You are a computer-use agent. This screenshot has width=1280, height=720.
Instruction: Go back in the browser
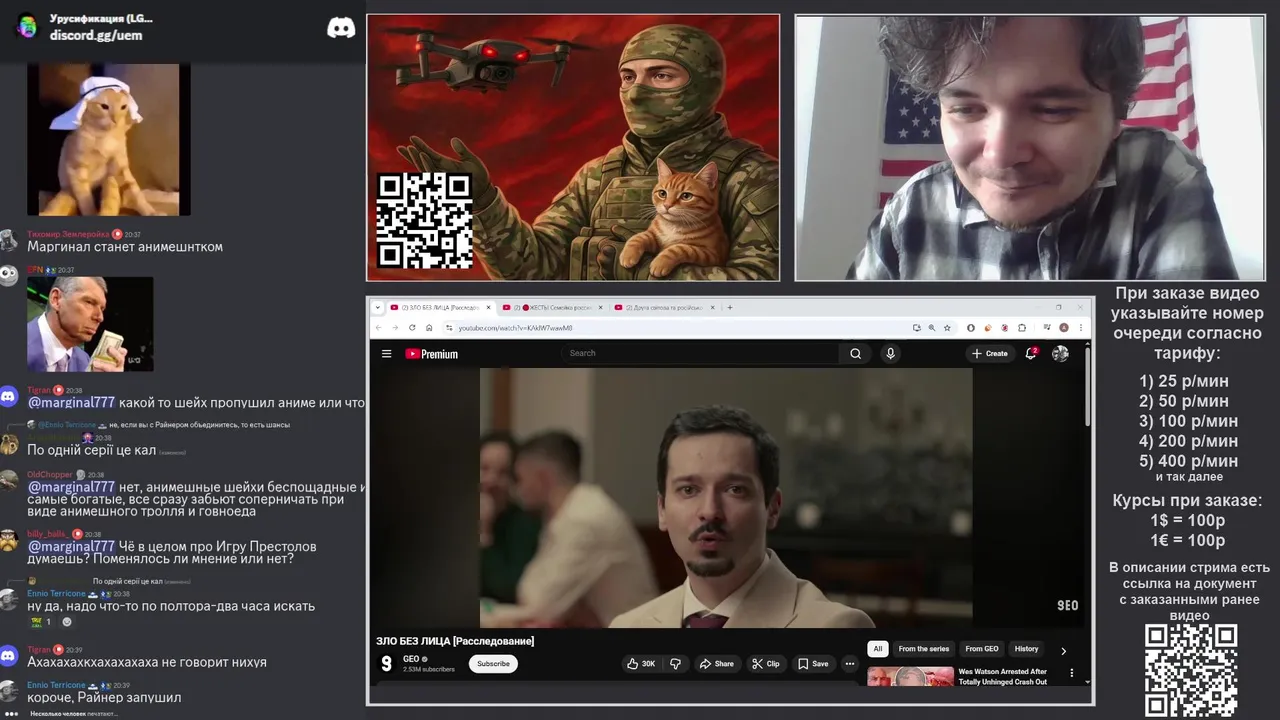pyautogui.click(x=378, y=328)
